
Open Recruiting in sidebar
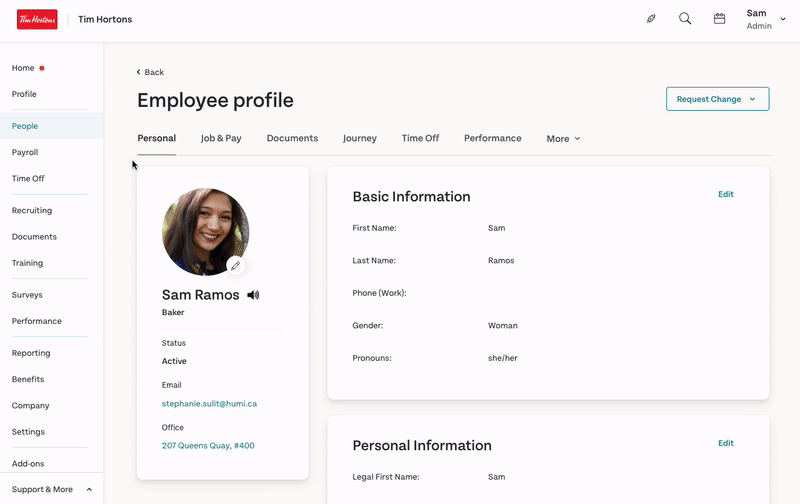(x=32, y=210)
